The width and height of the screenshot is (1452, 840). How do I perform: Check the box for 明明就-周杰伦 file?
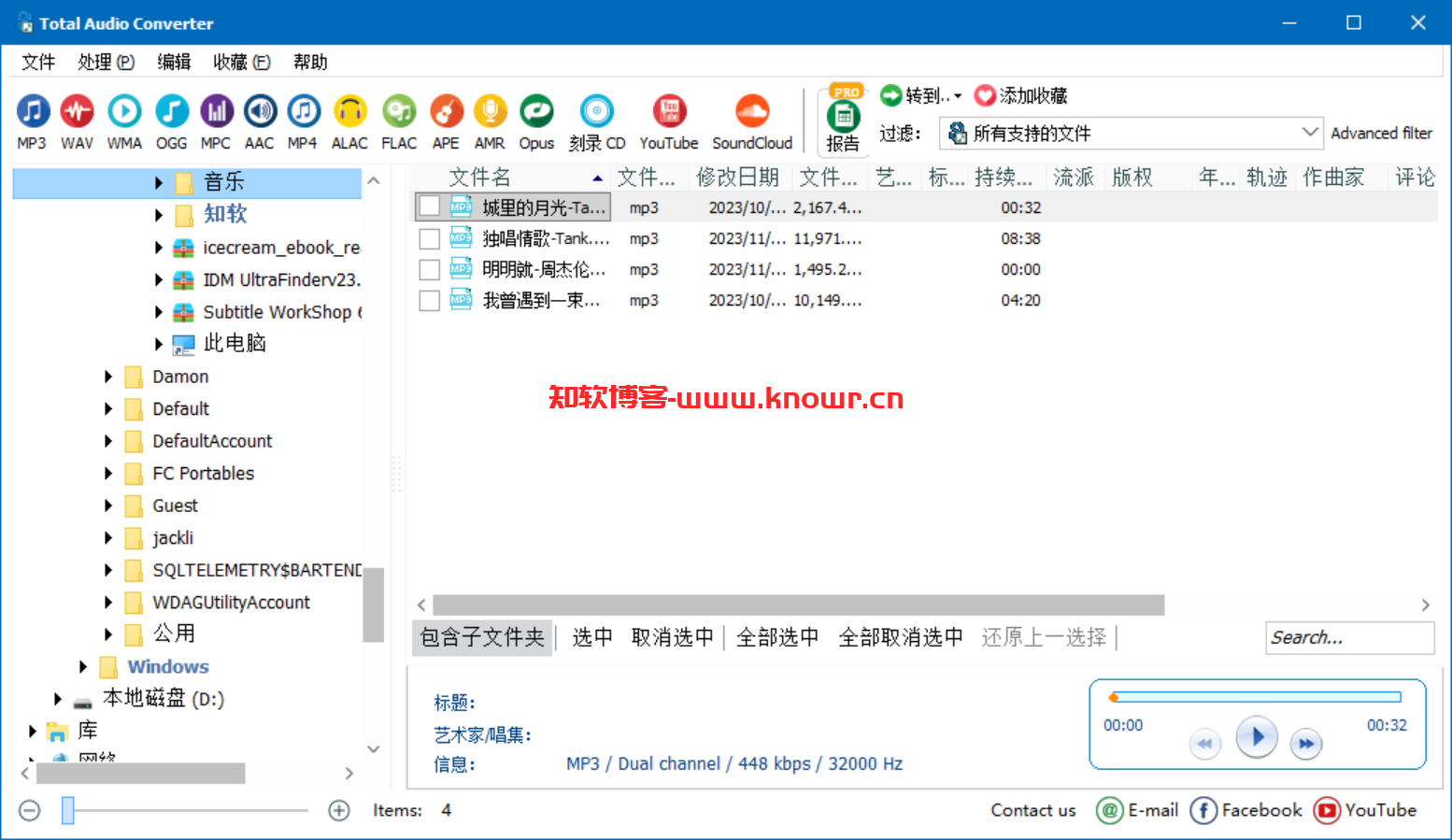(x=430, y=270)
